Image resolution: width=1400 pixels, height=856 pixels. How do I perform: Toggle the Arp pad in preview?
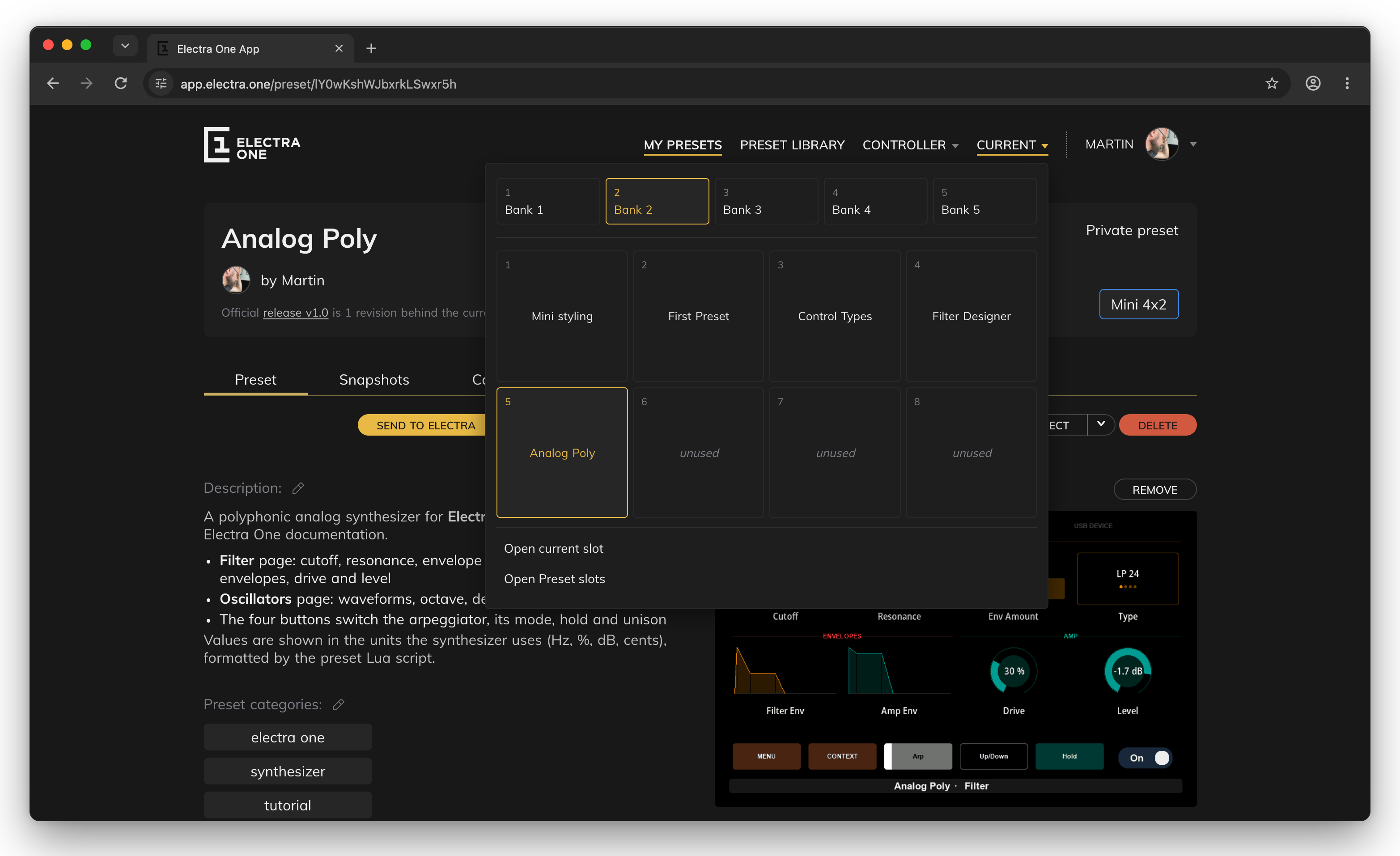[x=918, y=756]
